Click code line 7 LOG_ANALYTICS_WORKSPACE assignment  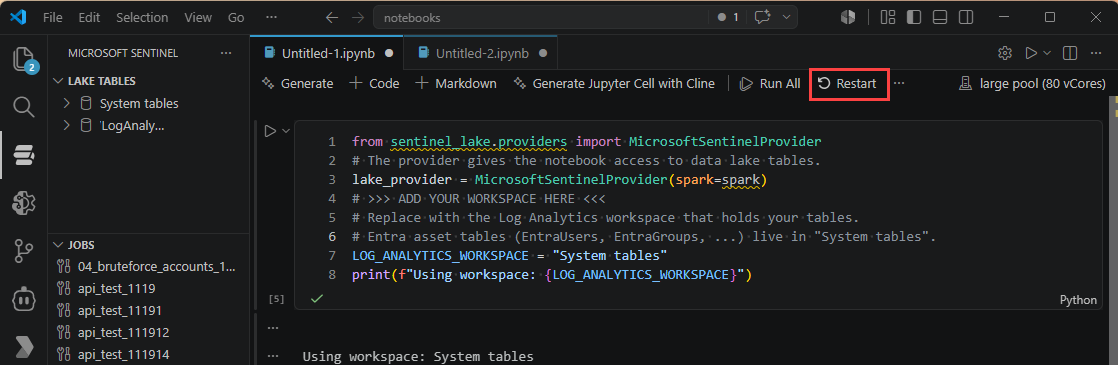coord(510,255)
